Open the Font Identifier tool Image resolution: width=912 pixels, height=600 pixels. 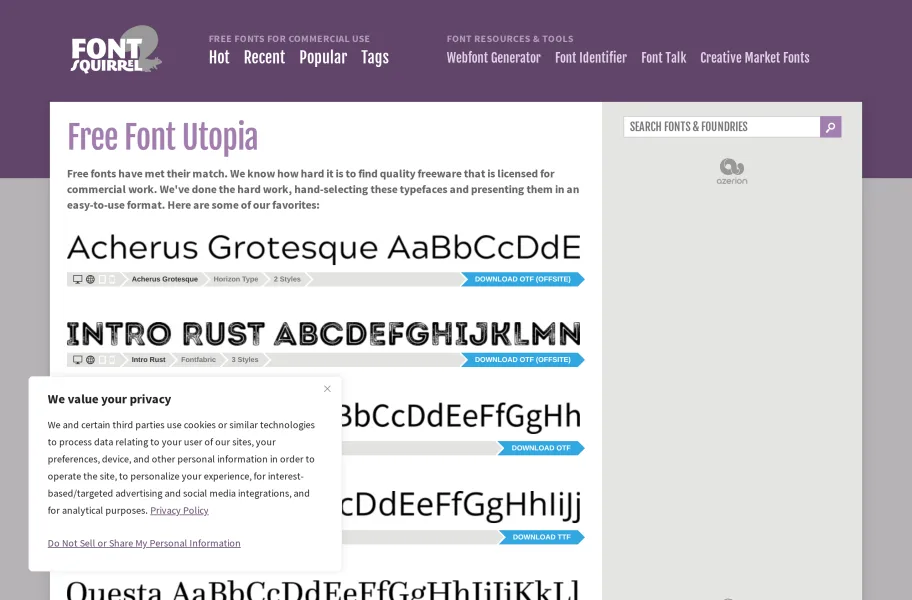point(591,58)
